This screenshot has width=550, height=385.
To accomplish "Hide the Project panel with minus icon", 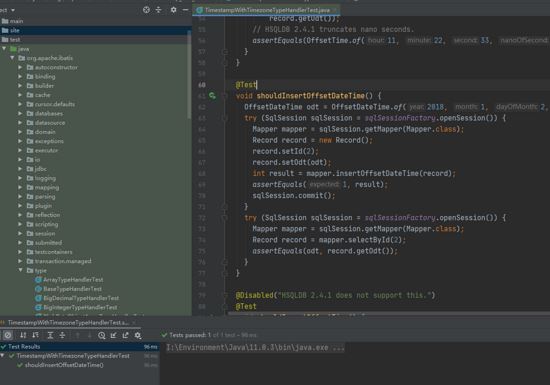I will (186, 10).
